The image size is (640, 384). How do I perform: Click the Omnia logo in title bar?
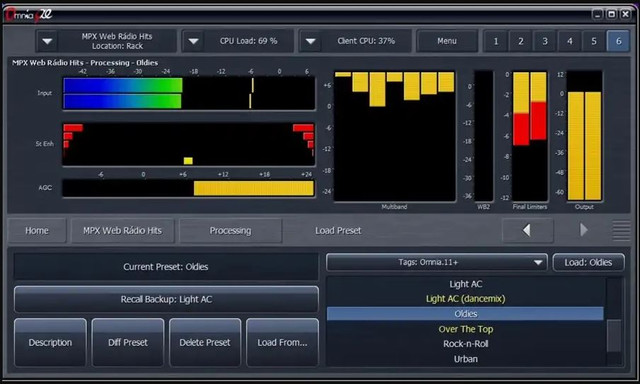click(29, 15)
